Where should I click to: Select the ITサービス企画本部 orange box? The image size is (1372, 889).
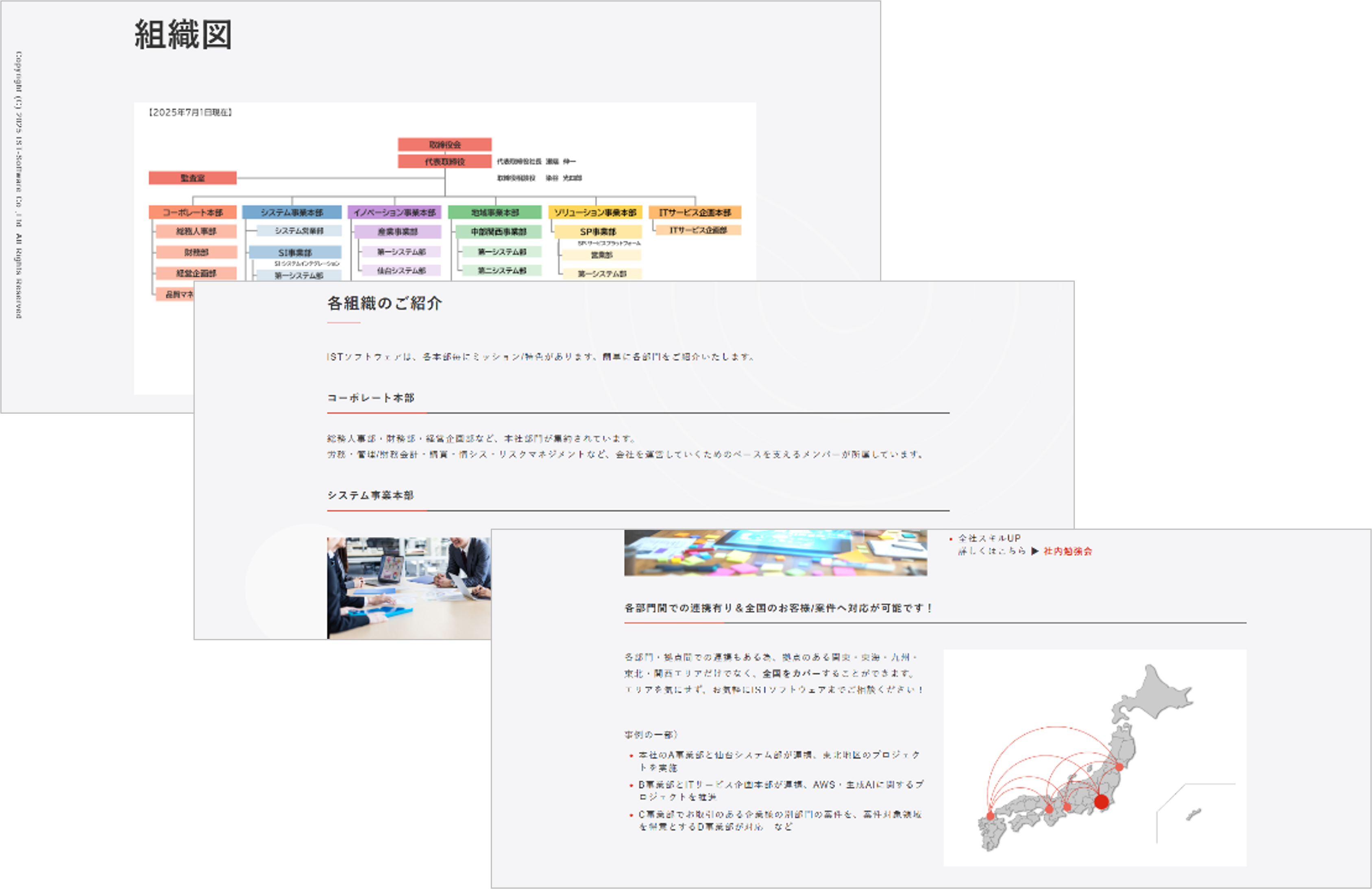click(695, 212)
